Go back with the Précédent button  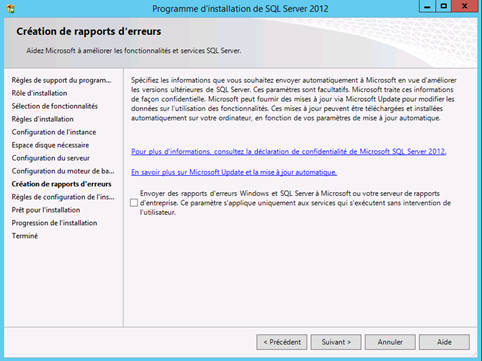click(282, 342)
